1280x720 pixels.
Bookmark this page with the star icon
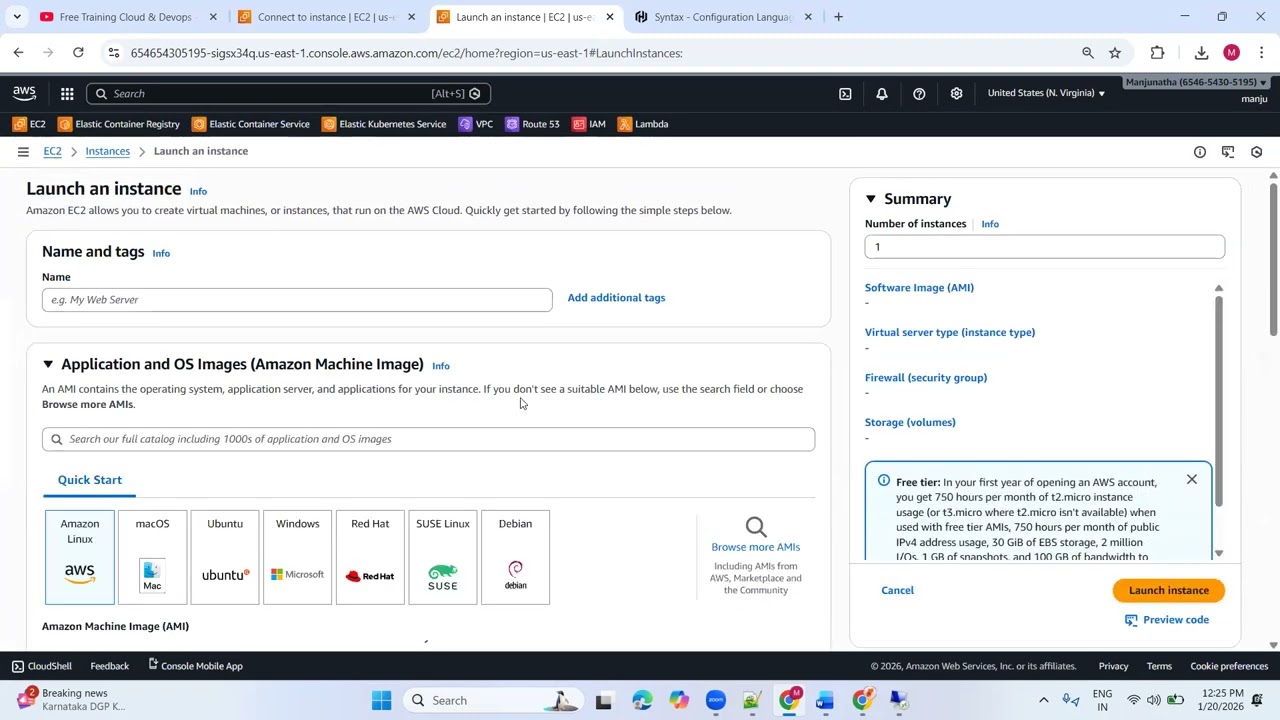point(1115,53)
